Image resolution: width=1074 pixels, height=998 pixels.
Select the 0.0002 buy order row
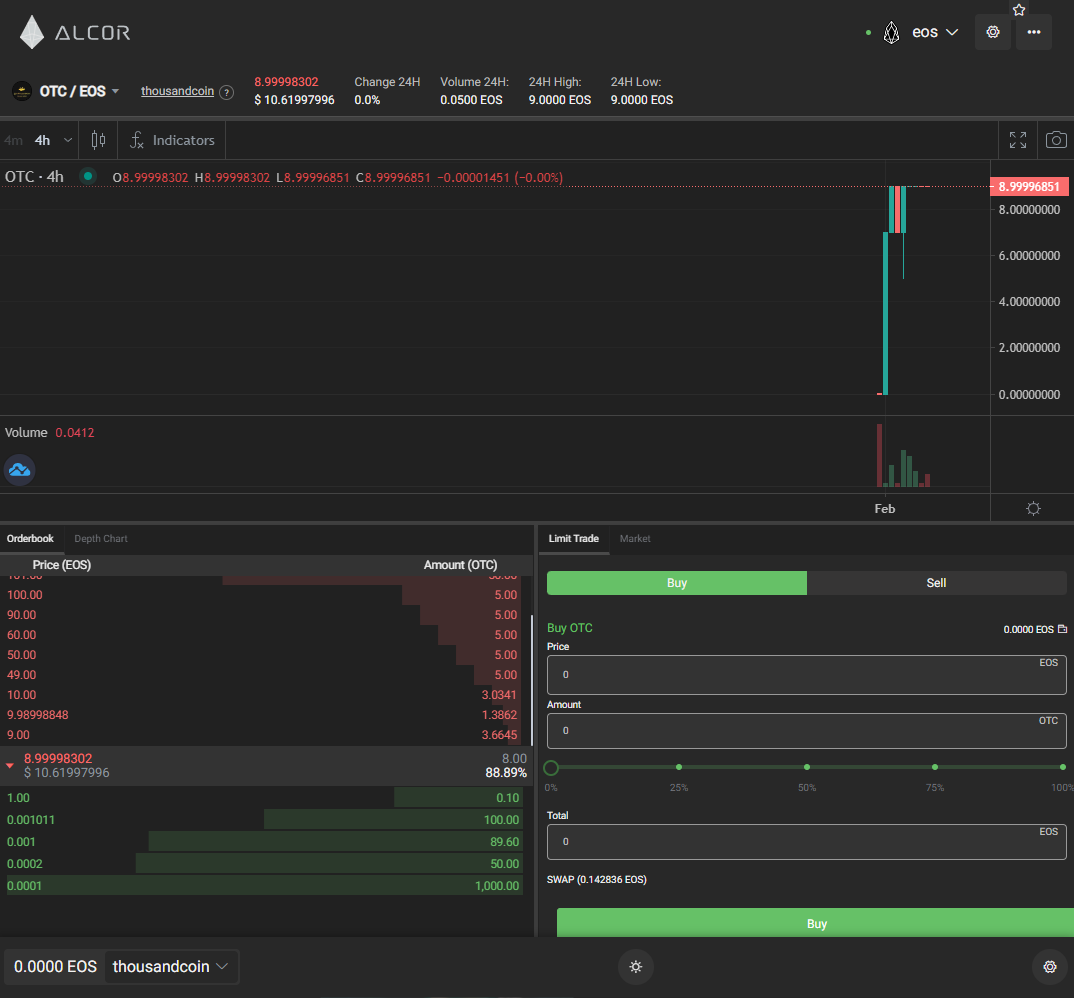pyautogui.click(x=264, y=864)
